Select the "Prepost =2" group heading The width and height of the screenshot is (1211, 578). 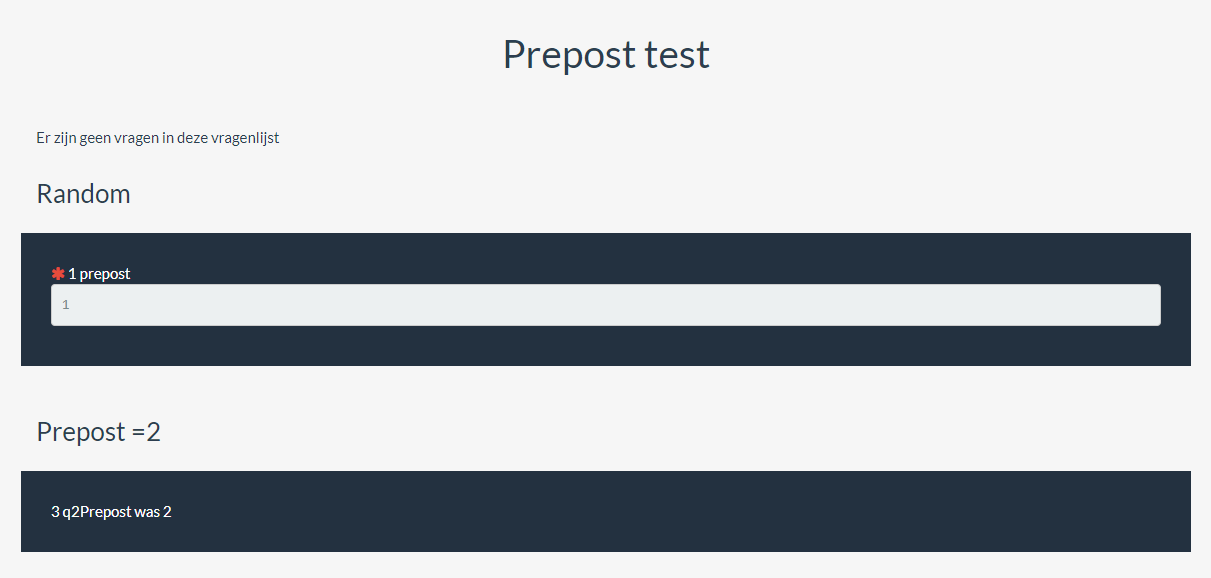[98, 432]
